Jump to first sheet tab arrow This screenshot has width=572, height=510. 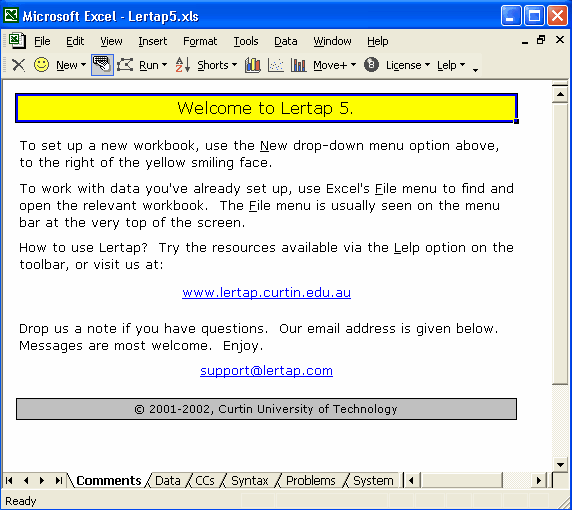click(9, 480)
